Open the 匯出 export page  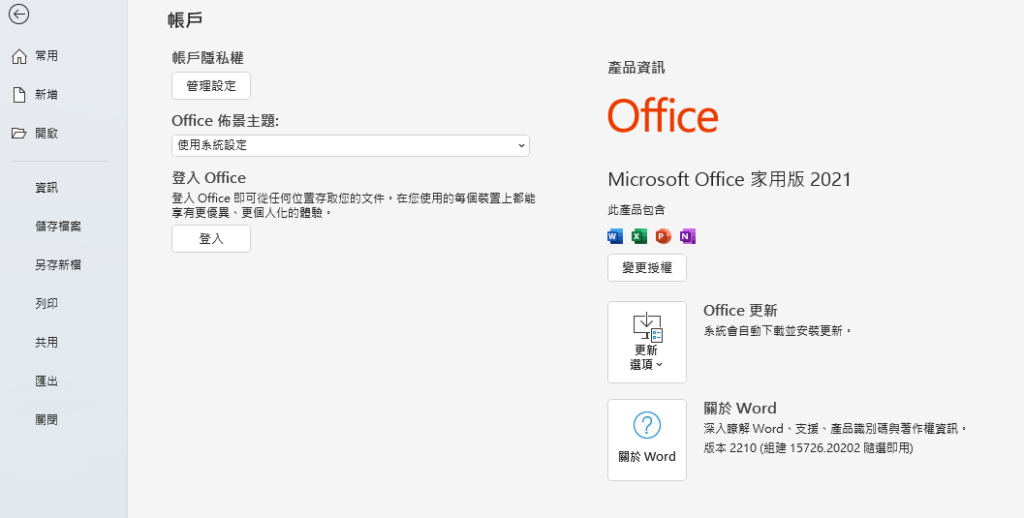46,381
